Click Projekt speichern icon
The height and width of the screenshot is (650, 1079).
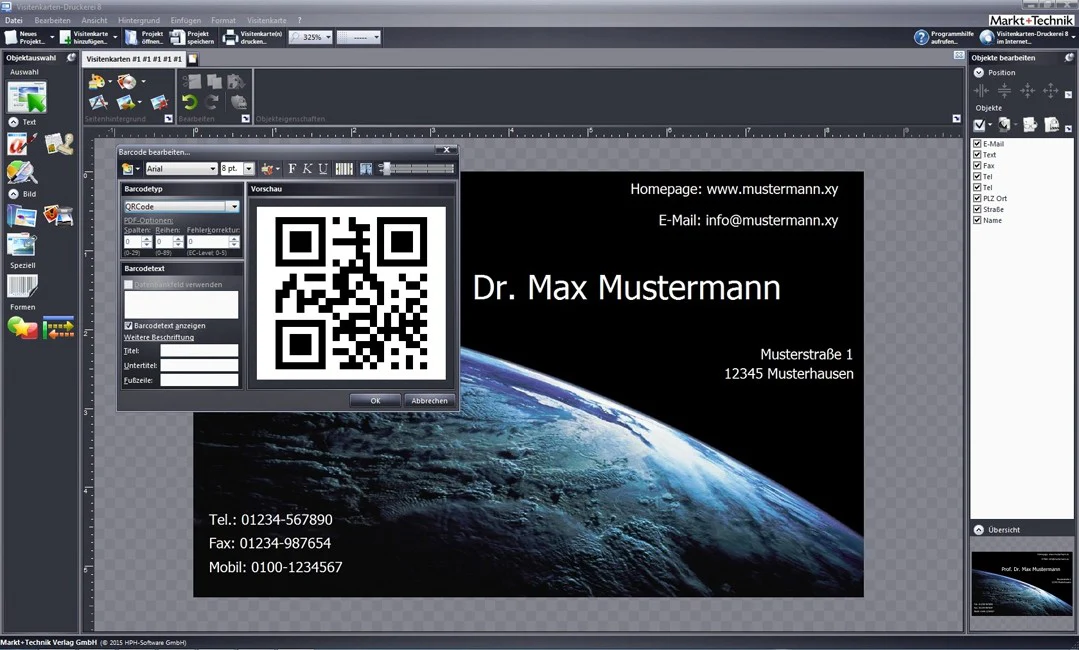coord(178,37)
